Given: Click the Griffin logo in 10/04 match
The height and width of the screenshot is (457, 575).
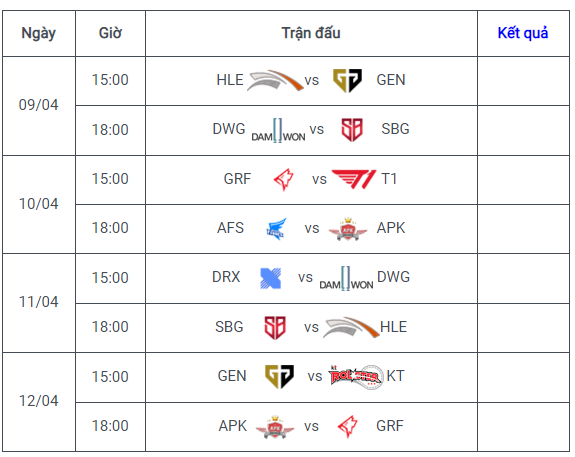Looking at the screenshot, I should click(284, 179).
